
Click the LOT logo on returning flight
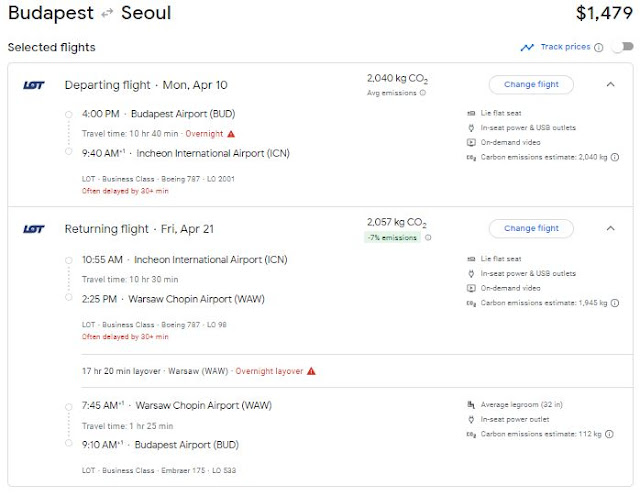click(34, 229)
